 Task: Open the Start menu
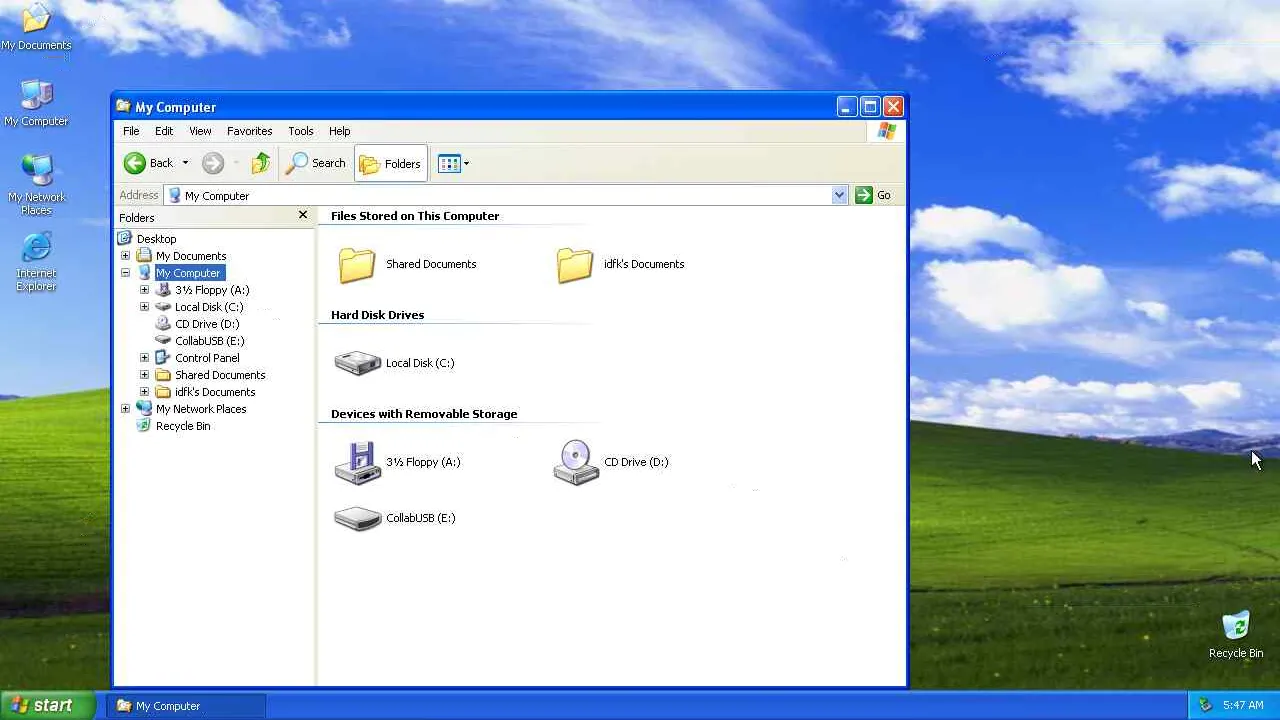47,705
